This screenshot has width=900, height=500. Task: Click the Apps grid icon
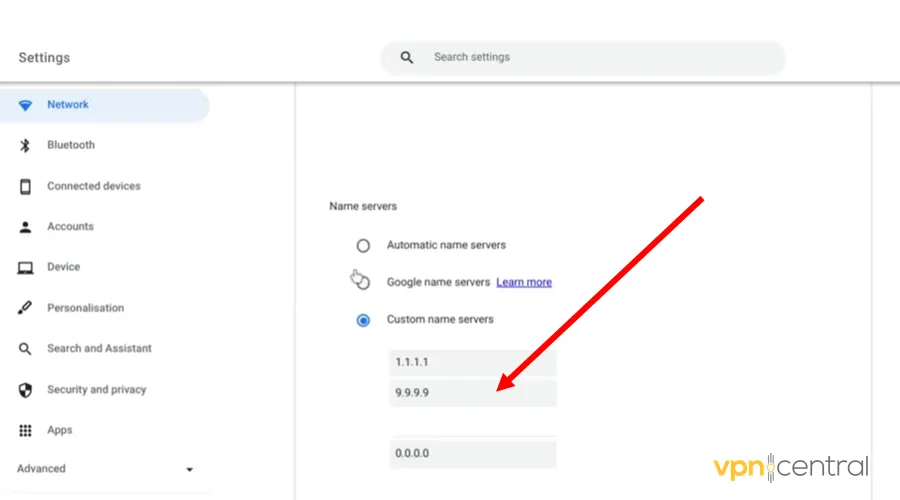point(25,431)
